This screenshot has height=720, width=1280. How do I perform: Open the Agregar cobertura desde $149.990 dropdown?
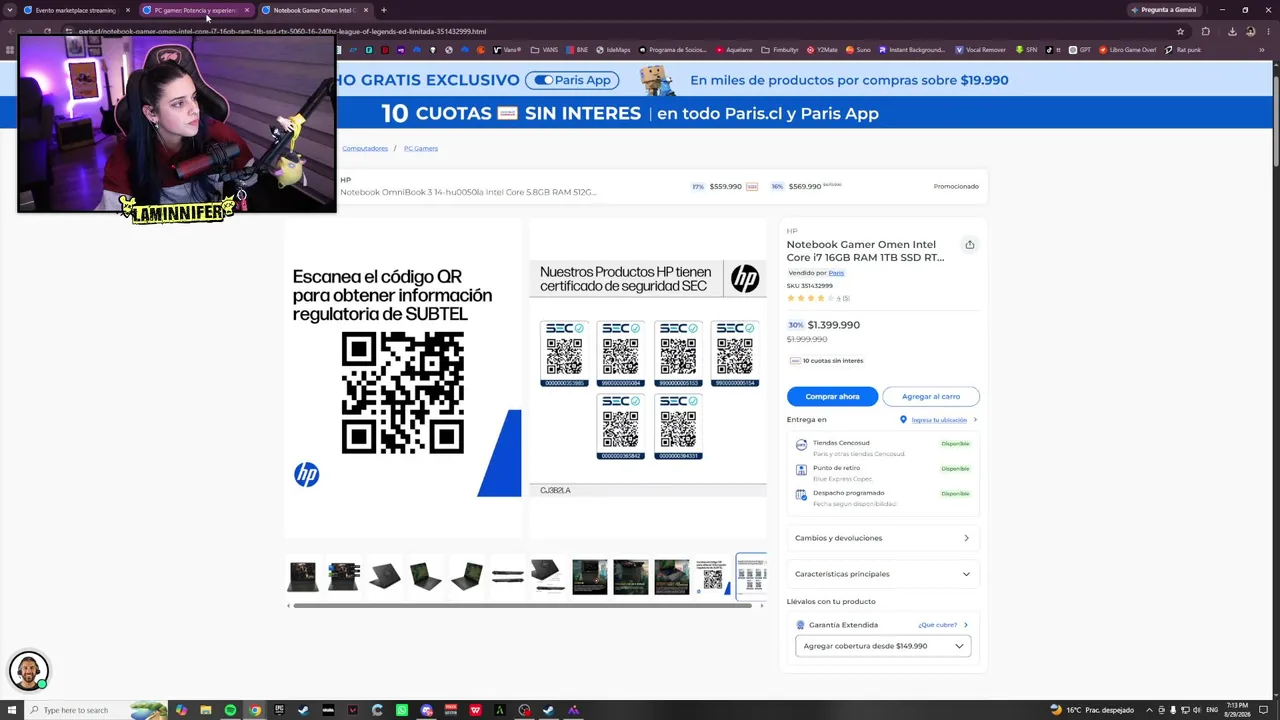coord(883,646)
